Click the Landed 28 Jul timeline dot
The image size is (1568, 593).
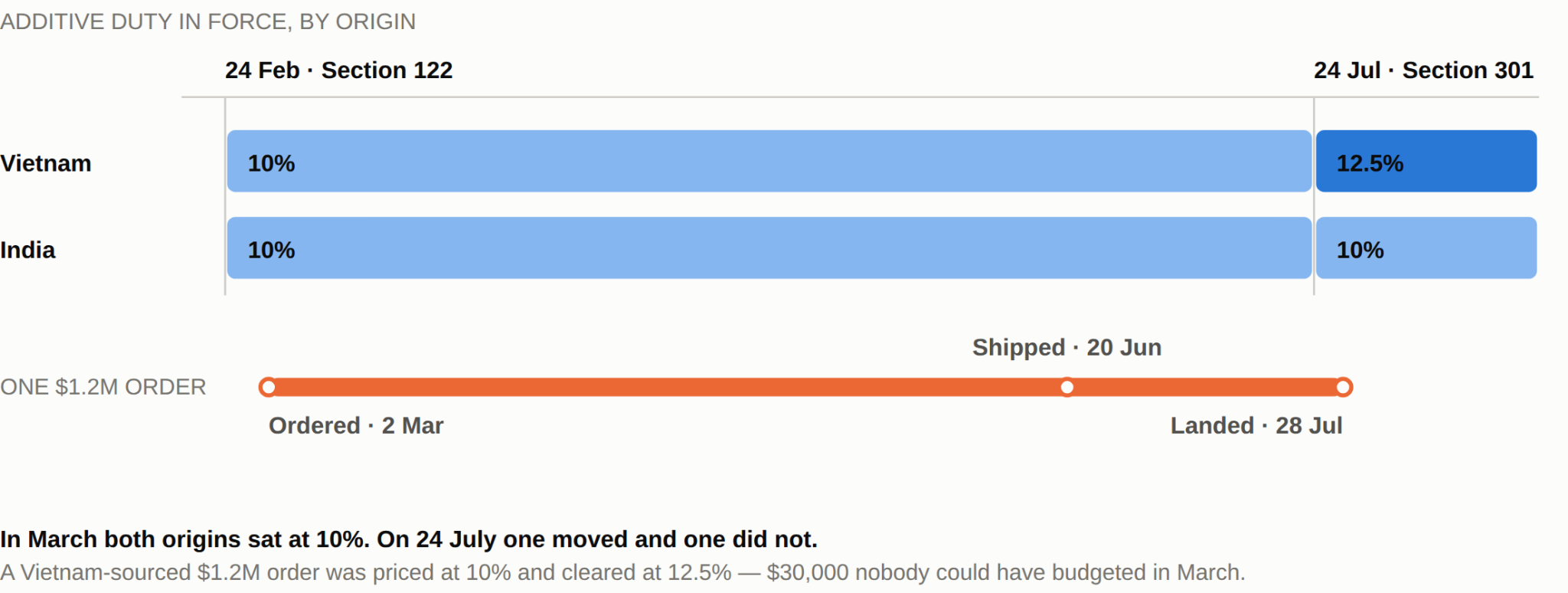pos(1344,387)
